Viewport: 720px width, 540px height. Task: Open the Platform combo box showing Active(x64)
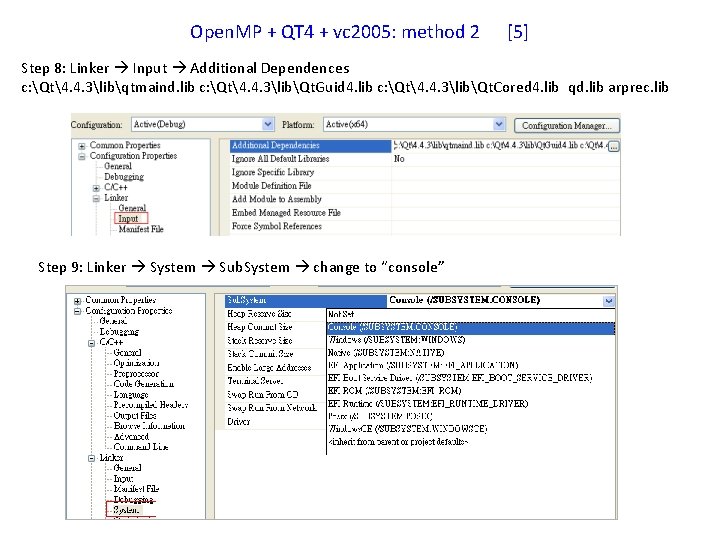[x=414, y=124]
